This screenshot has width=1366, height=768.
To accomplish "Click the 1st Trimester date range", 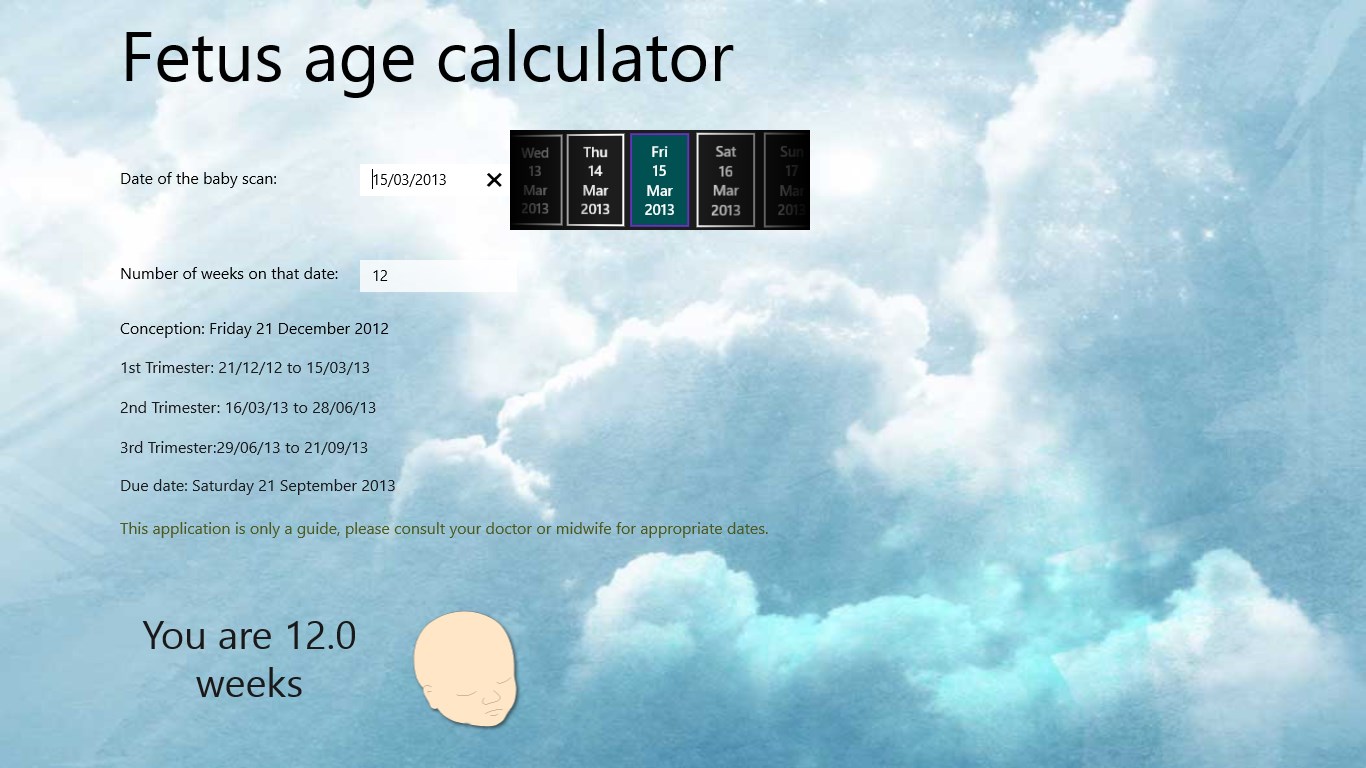I will click(245, 368).
